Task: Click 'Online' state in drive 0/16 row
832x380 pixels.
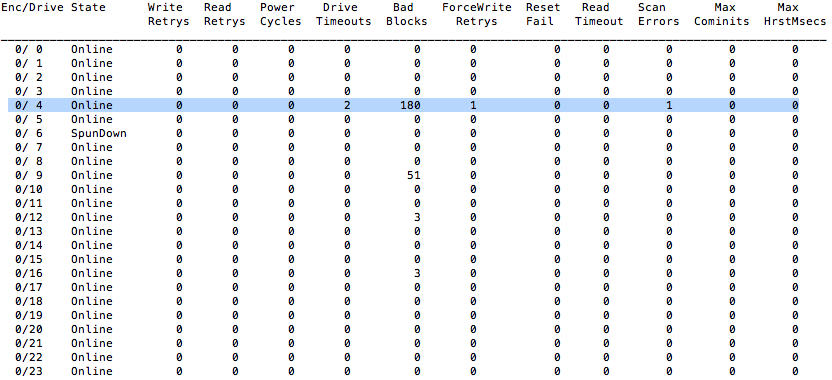Action: (x=92, y=273)
